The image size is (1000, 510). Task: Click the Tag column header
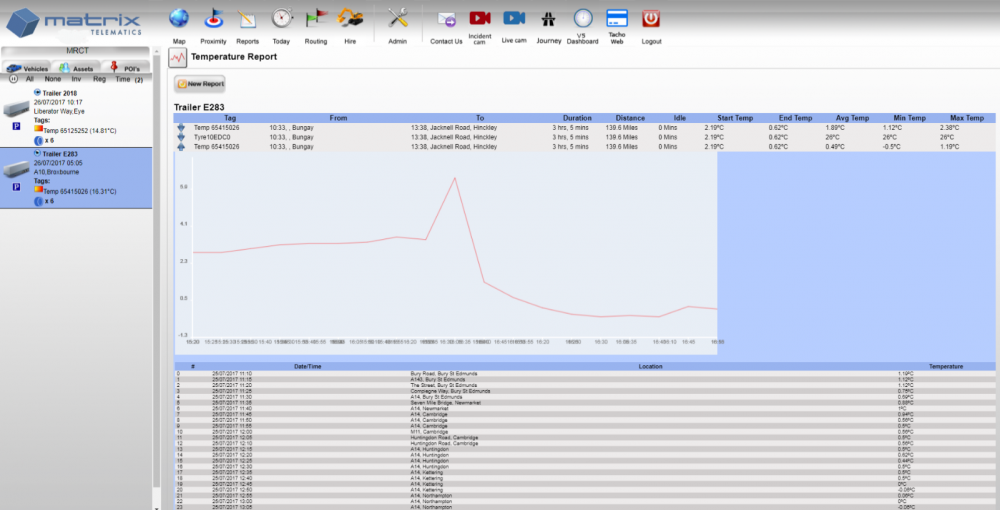(230, 118)
